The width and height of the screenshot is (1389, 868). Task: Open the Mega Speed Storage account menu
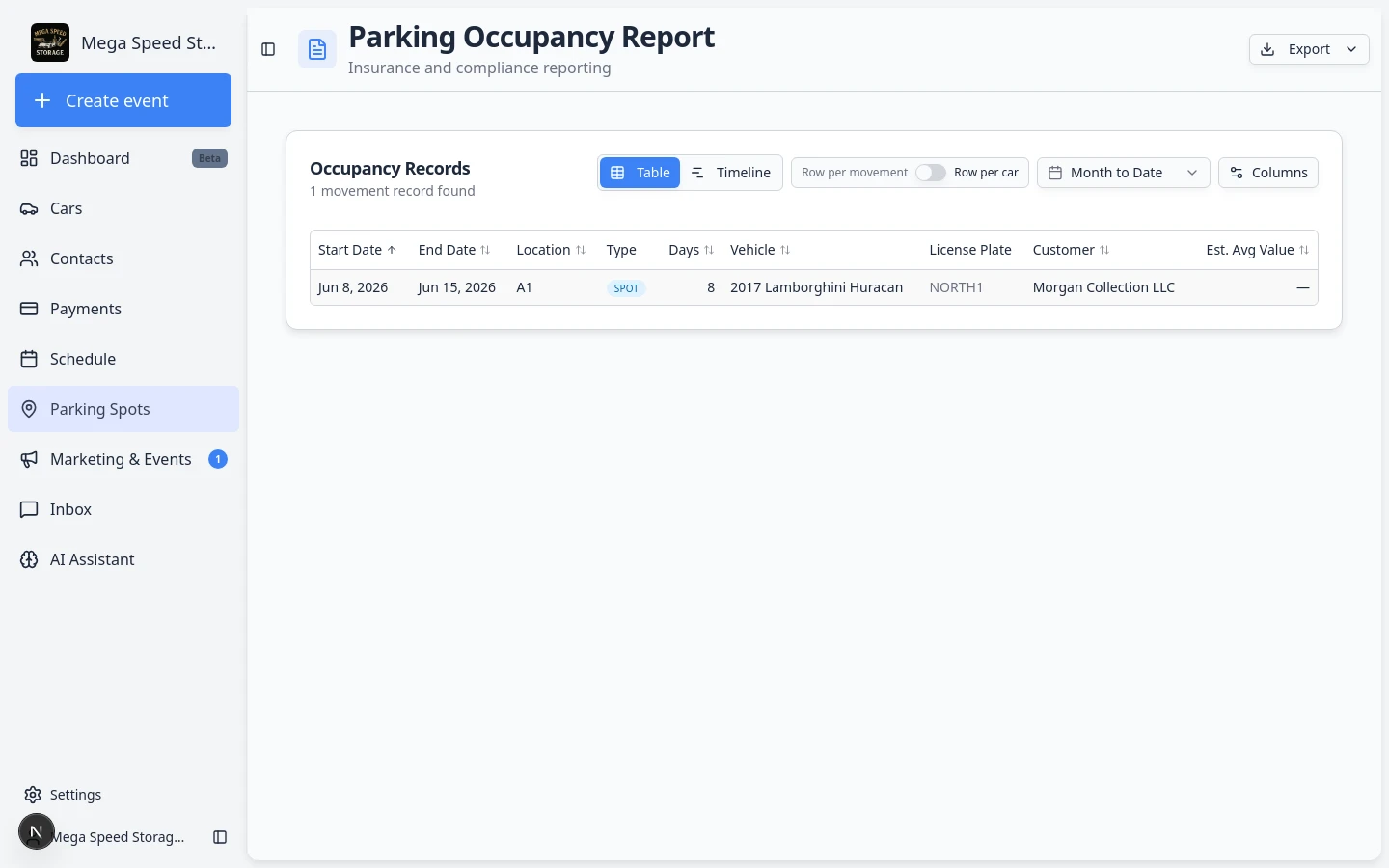coord(118,837)
